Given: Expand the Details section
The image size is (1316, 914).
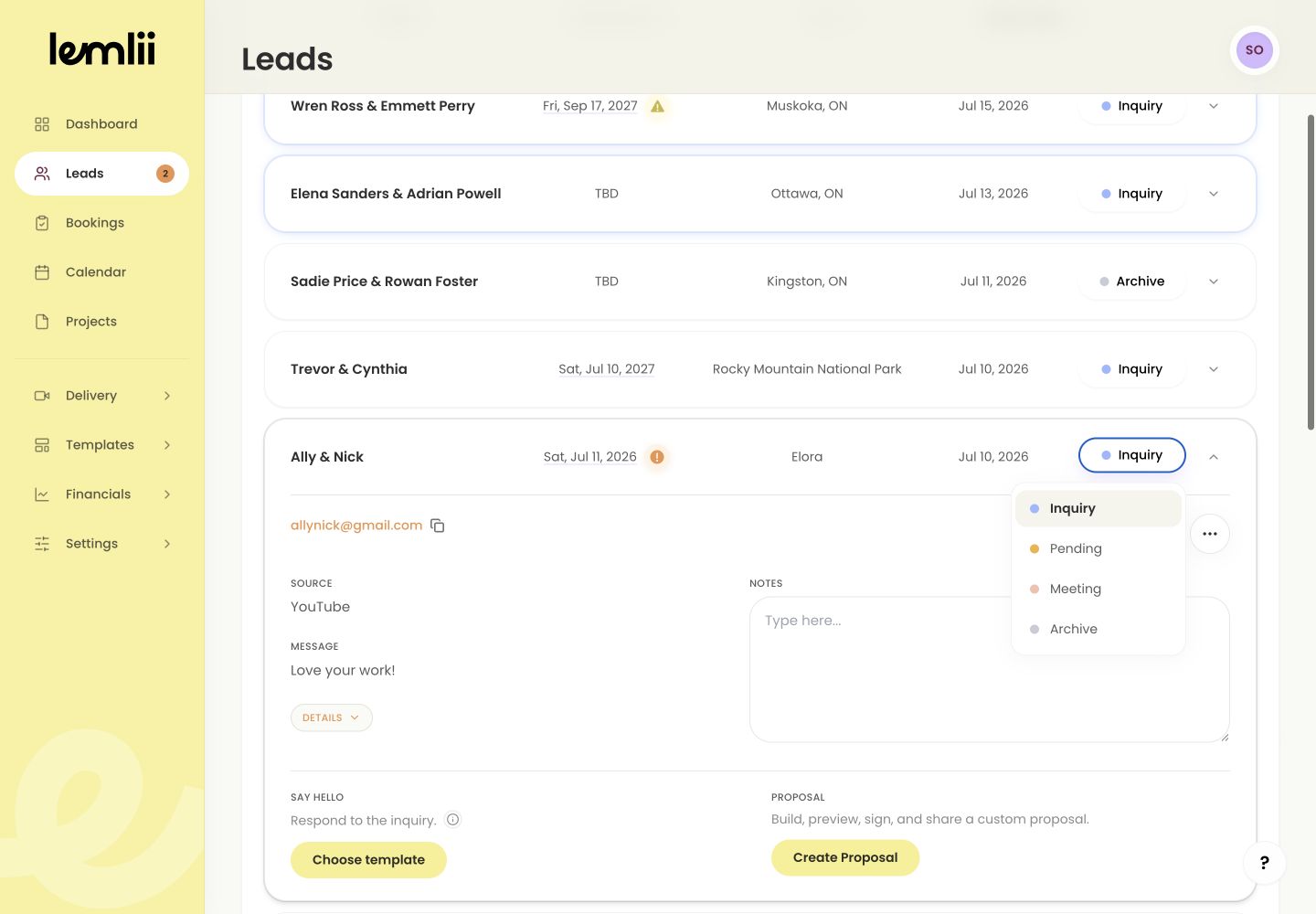Looking at the screenshot, I should click(x=332, y=717).
